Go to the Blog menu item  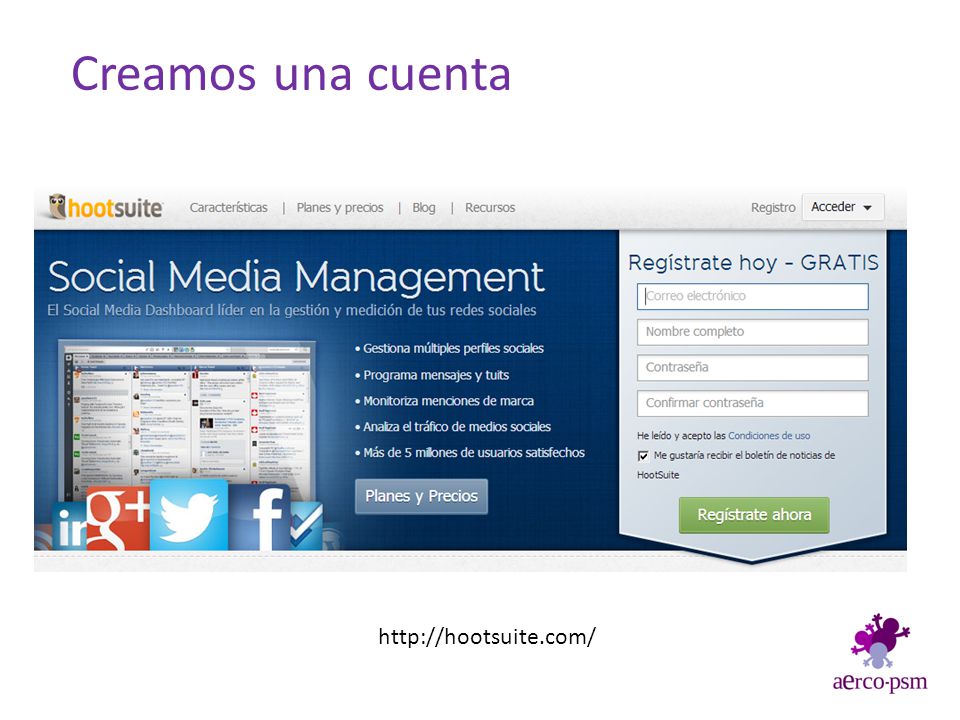[x=424, y=208]
